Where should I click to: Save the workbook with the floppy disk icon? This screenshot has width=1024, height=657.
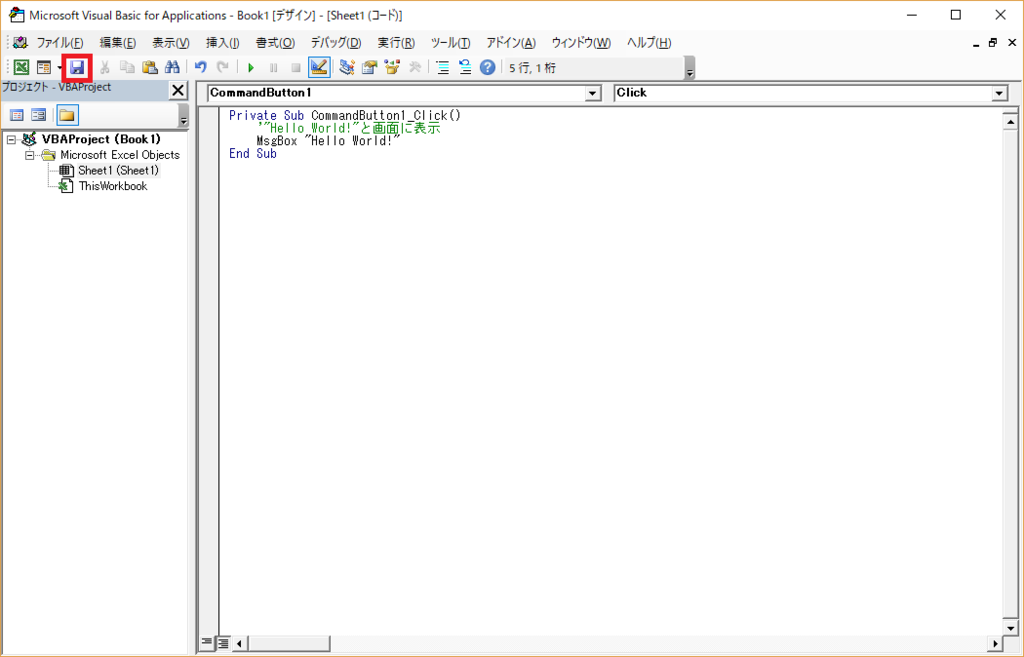click(77, 67)
